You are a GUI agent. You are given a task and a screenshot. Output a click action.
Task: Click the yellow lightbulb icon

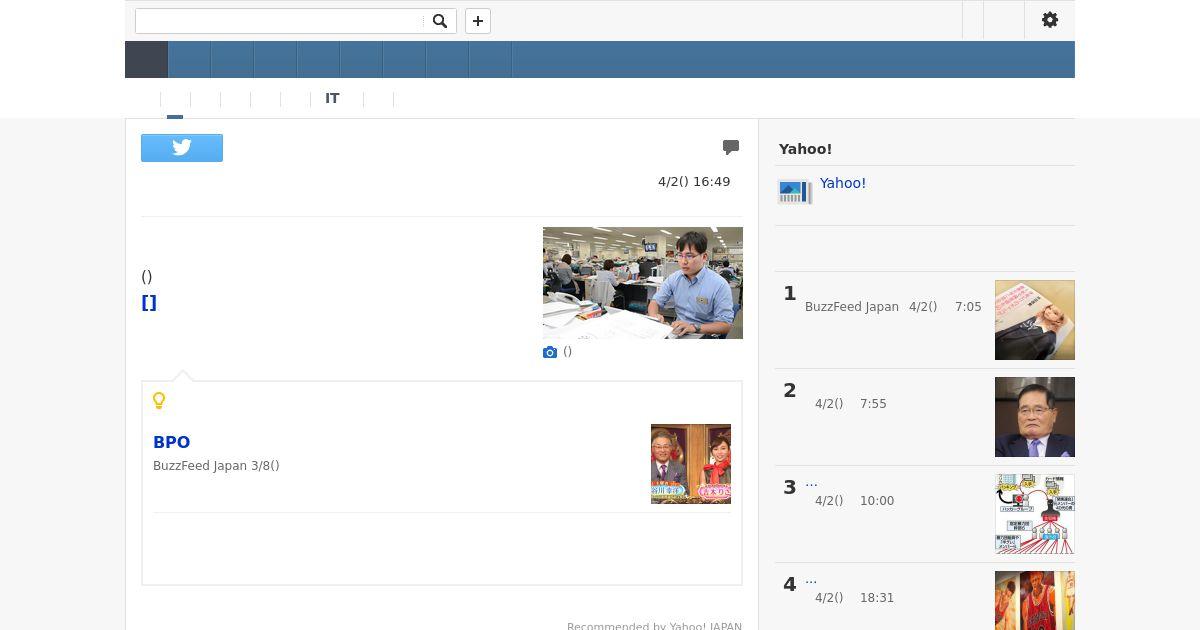159,401
